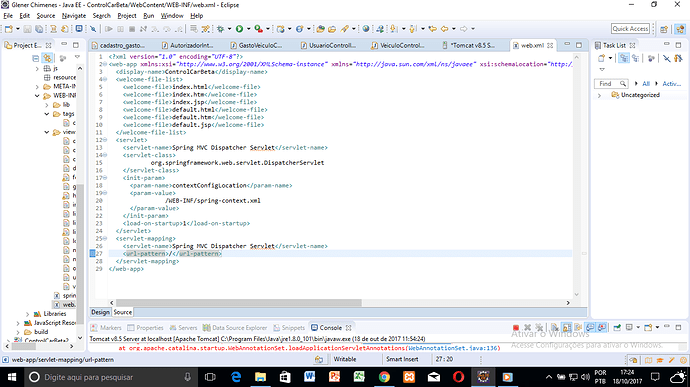Click the Save All toolbar icon
690x387 pixels.
coord(39,29)
